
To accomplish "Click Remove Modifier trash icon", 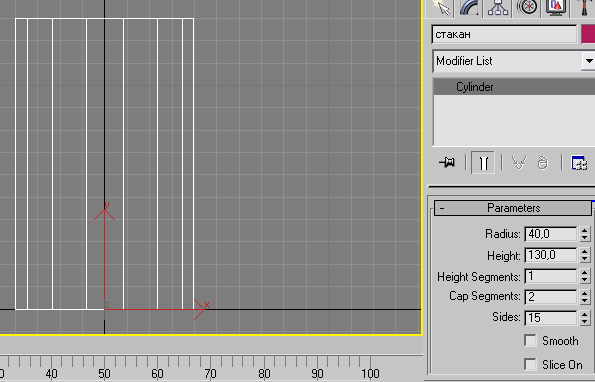I will (x=543, y=163).
